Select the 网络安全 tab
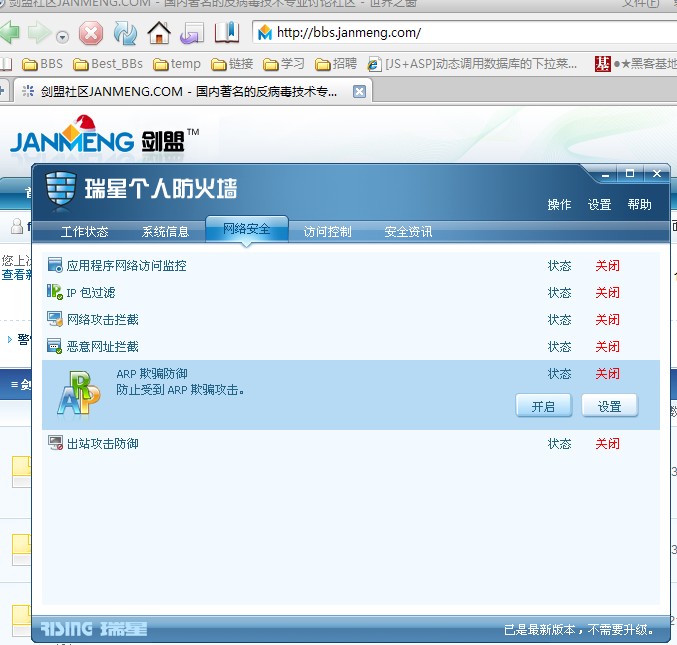 [x=247, y=229]
